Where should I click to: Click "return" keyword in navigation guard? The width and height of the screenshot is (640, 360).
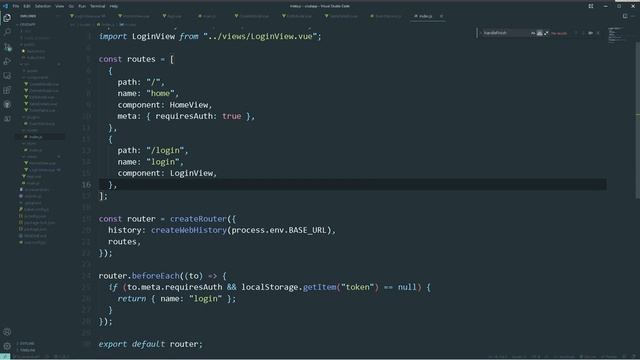click(131, 299)
